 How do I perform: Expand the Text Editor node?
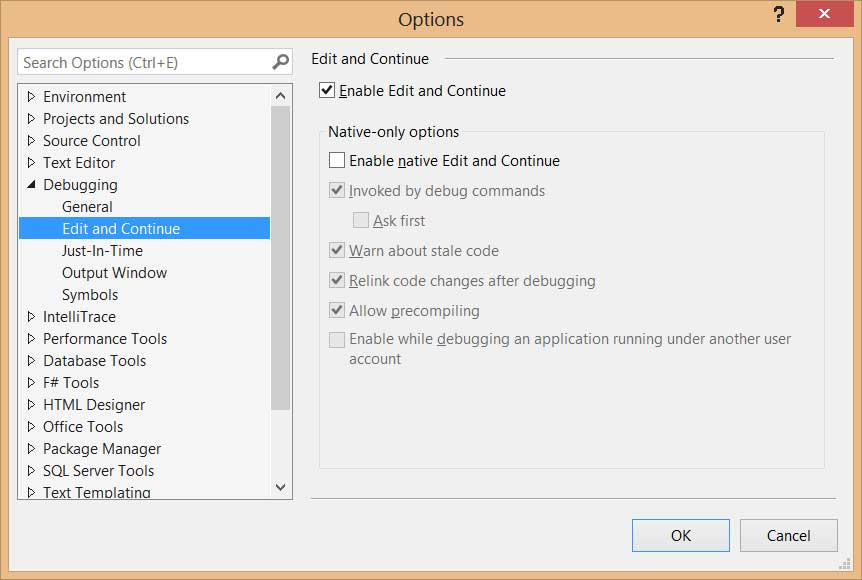click(x=31, y=163)
